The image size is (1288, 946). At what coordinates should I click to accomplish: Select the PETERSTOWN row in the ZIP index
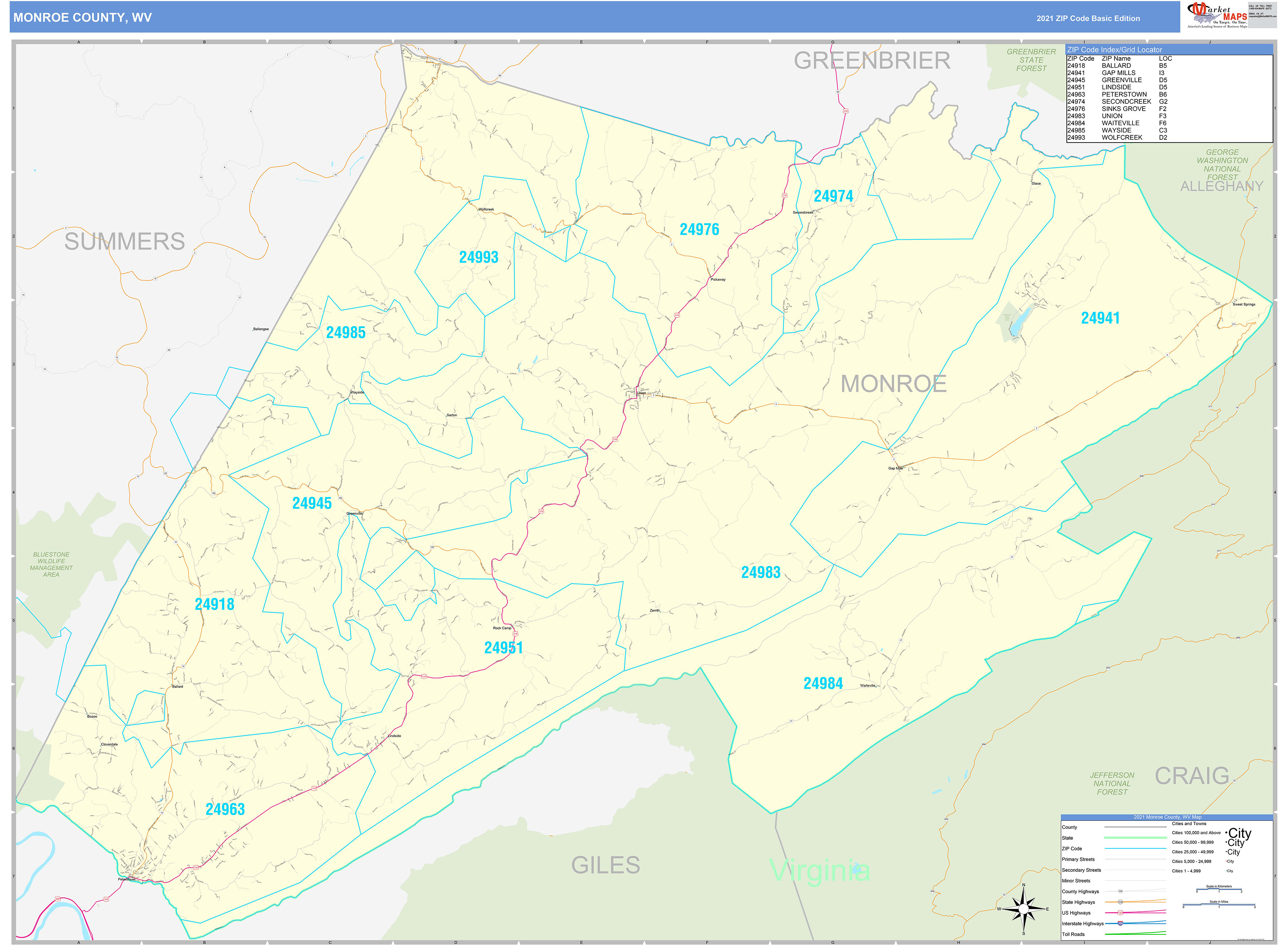pyautogui.click(x=1117, y=95)
